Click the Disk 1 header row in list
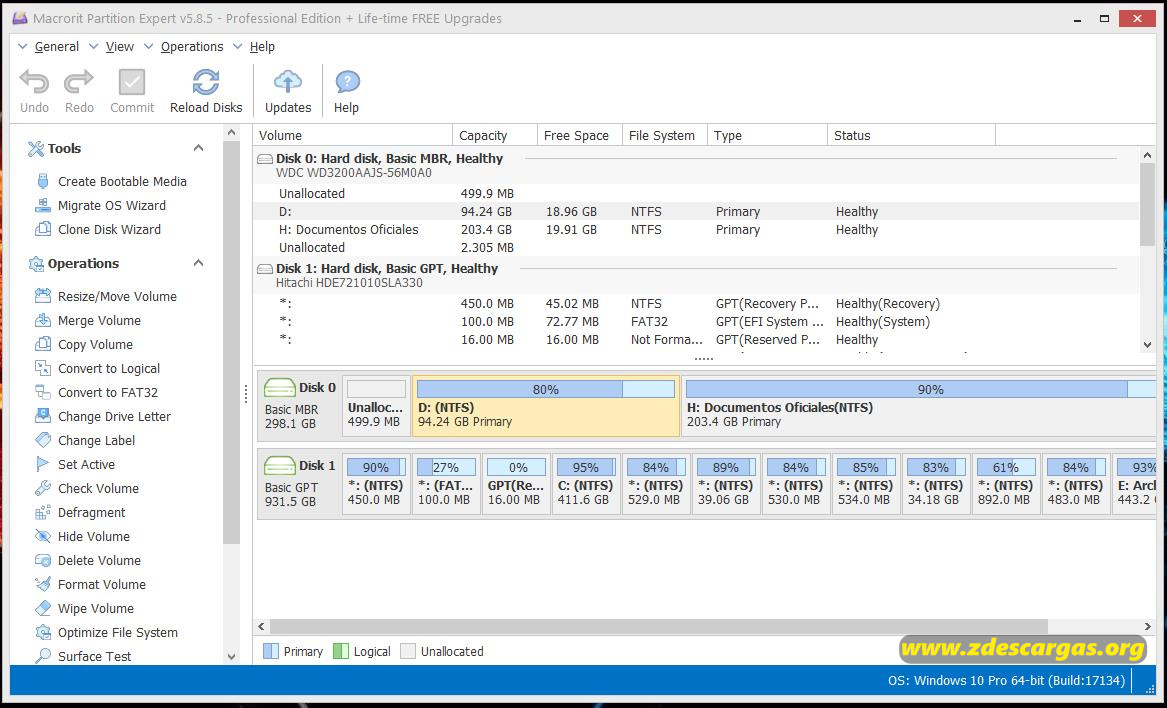 [x=696, y=275]
